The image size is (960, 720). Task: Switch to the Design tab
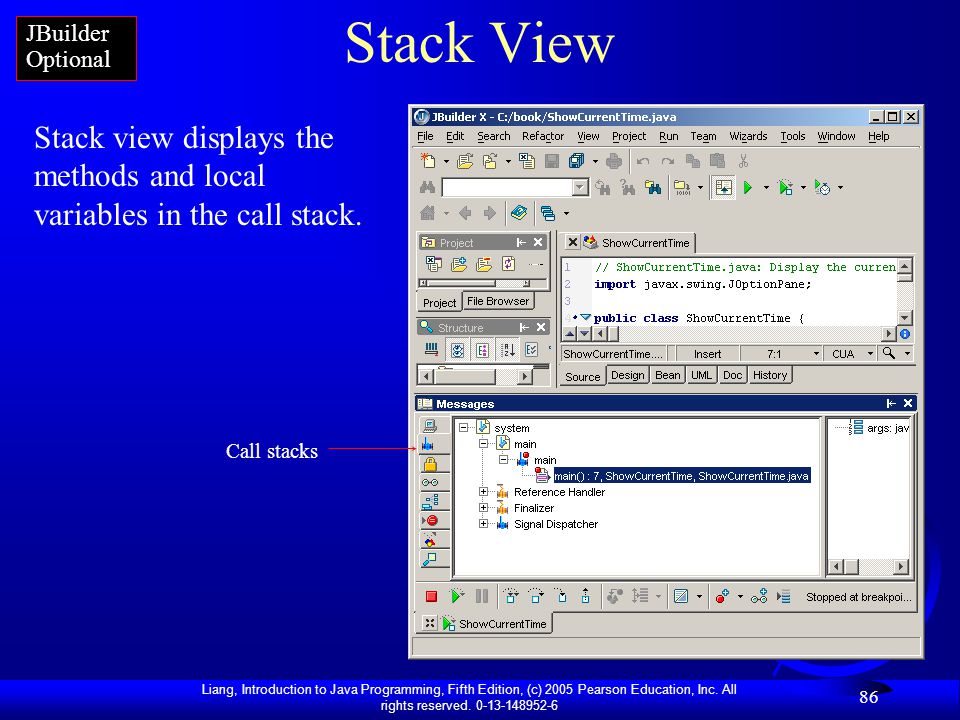(x=628, y=375)
